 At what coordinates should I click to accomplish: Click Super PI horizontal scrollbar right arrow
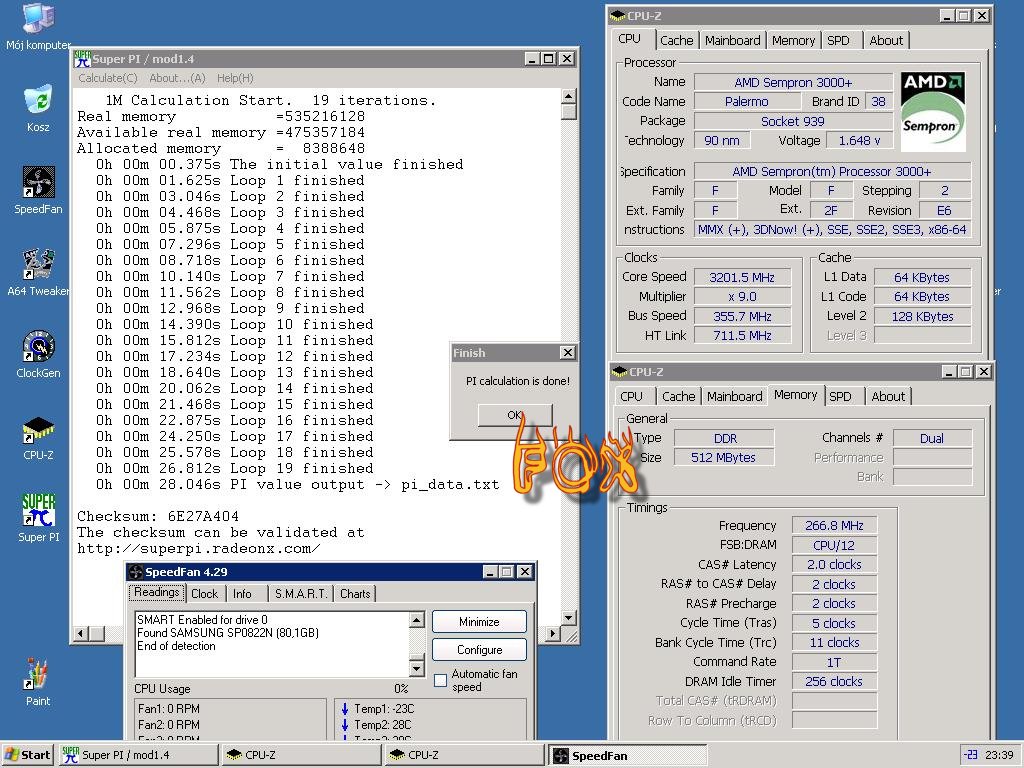tap(553, 633)
